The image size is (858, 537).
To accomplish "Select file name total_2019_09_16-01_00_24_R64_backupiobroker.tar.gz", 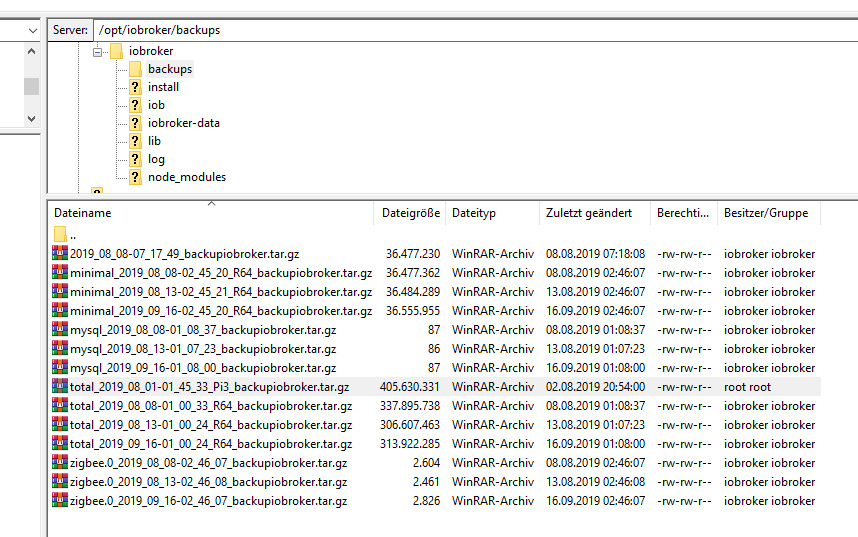I will point(211,444).
